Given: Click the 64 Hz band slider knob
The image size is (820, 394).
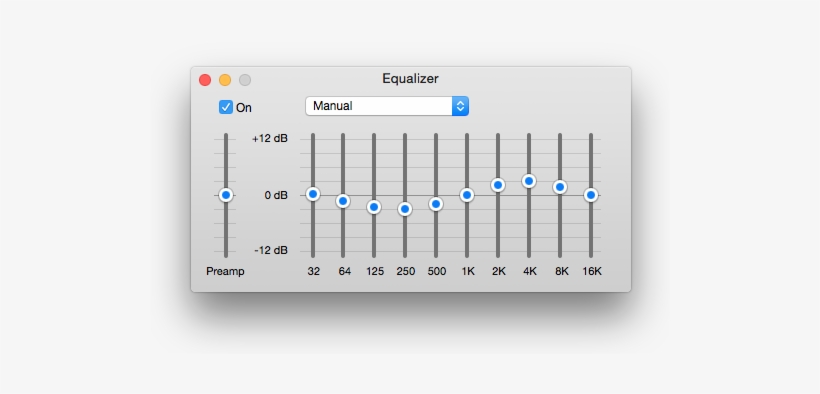Looking at the screenshot, I should coord(343,201).
